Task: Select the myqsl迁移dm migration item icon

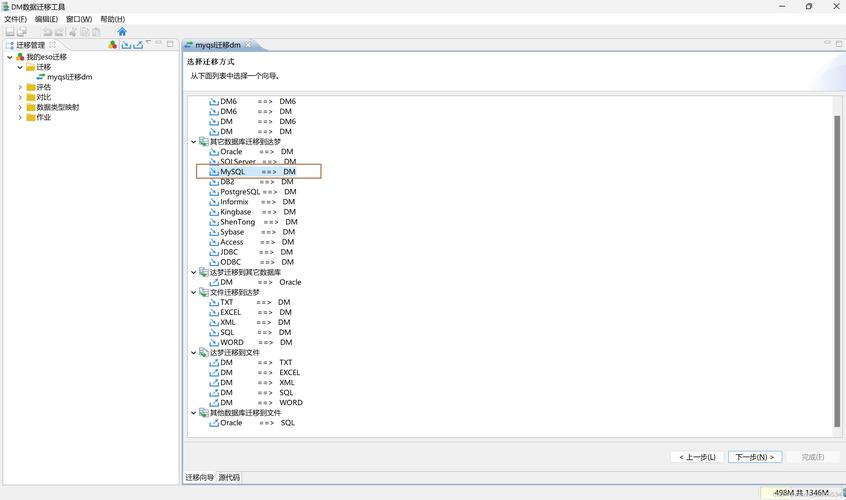Action: point(40,77)
